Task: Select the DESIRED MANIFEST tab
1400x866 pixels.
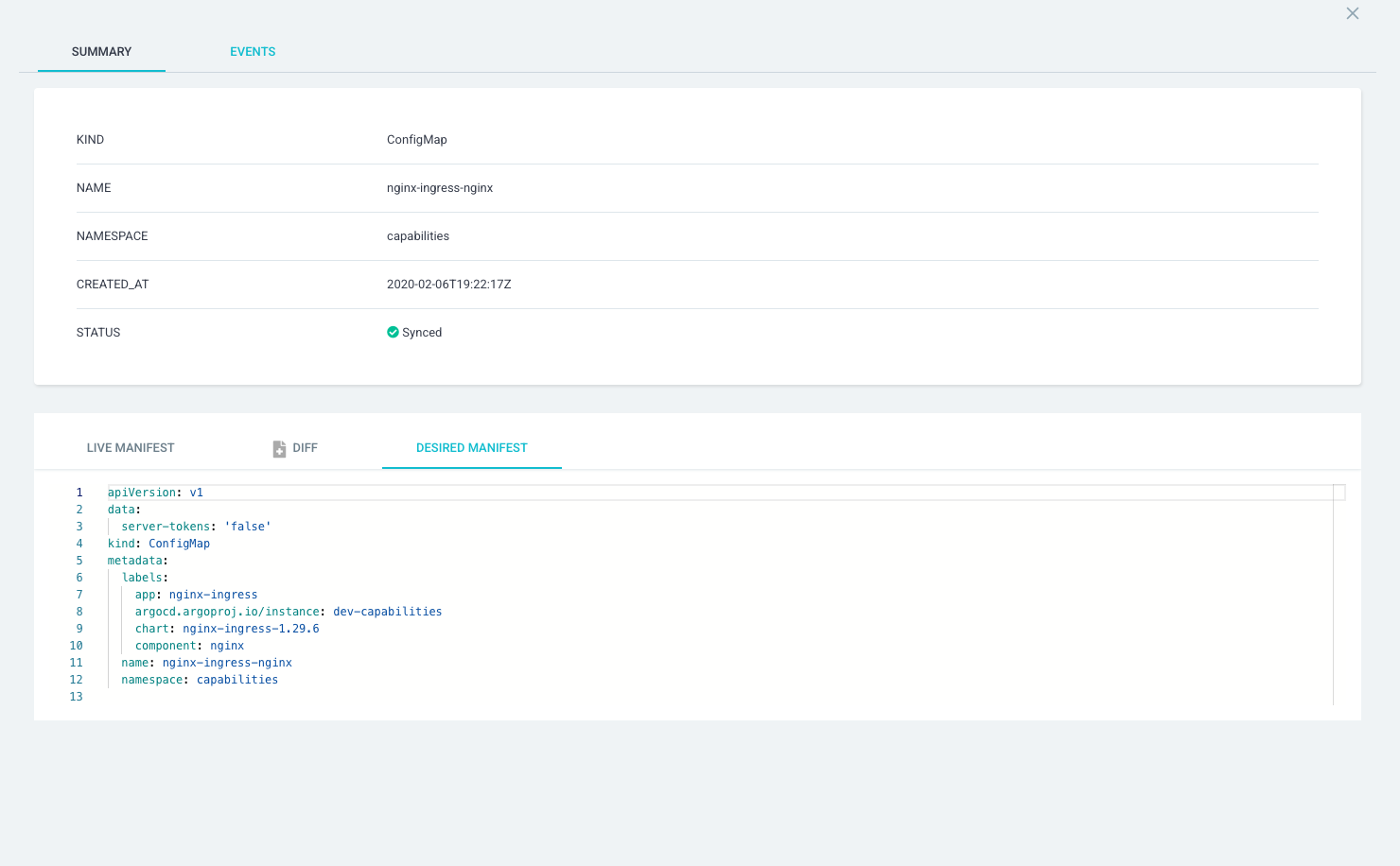Action: coord(472,447)
